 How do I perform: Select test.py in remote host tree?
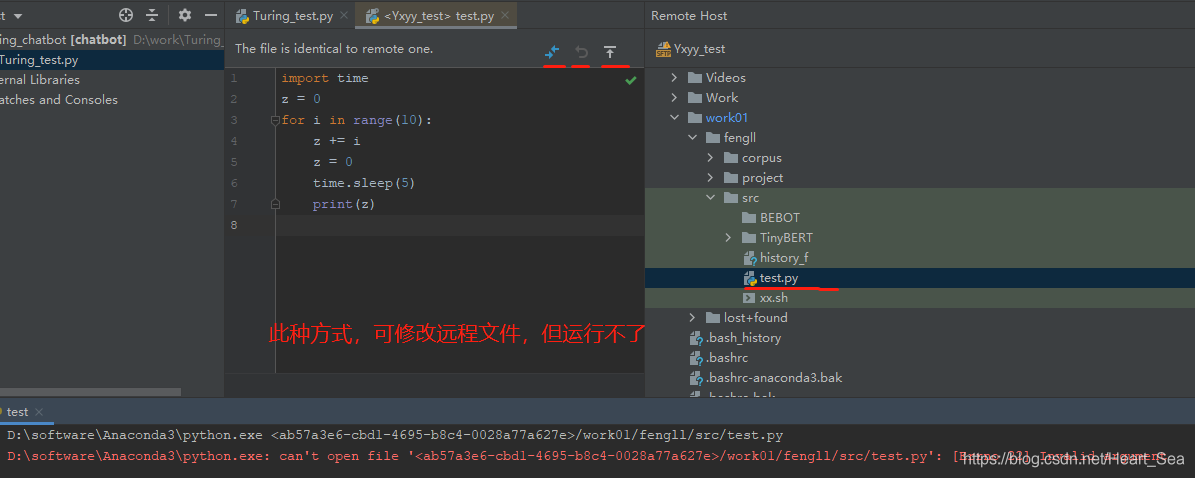771,278
